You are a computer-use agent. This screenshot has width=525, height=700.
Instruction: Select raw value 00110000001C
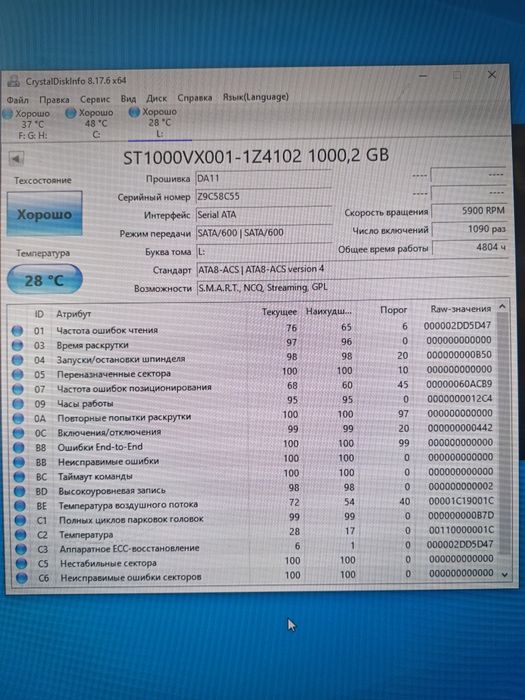tap(462, 530)
